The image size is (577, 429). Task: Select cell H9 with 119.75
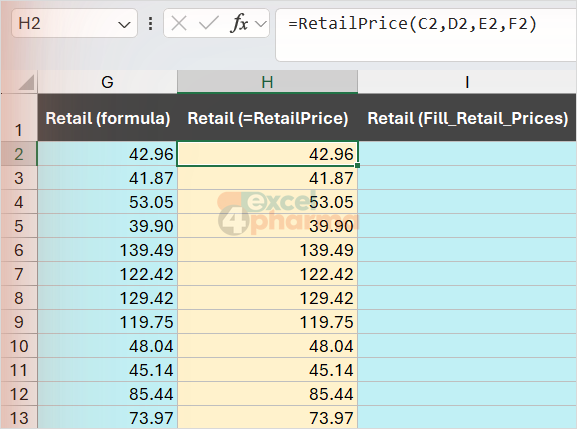[x=268, y=322]
